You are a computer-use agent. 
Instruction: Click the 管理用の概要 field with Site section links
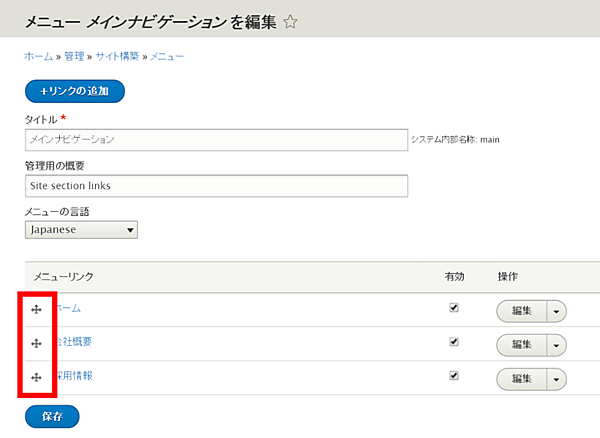point(217,186)
